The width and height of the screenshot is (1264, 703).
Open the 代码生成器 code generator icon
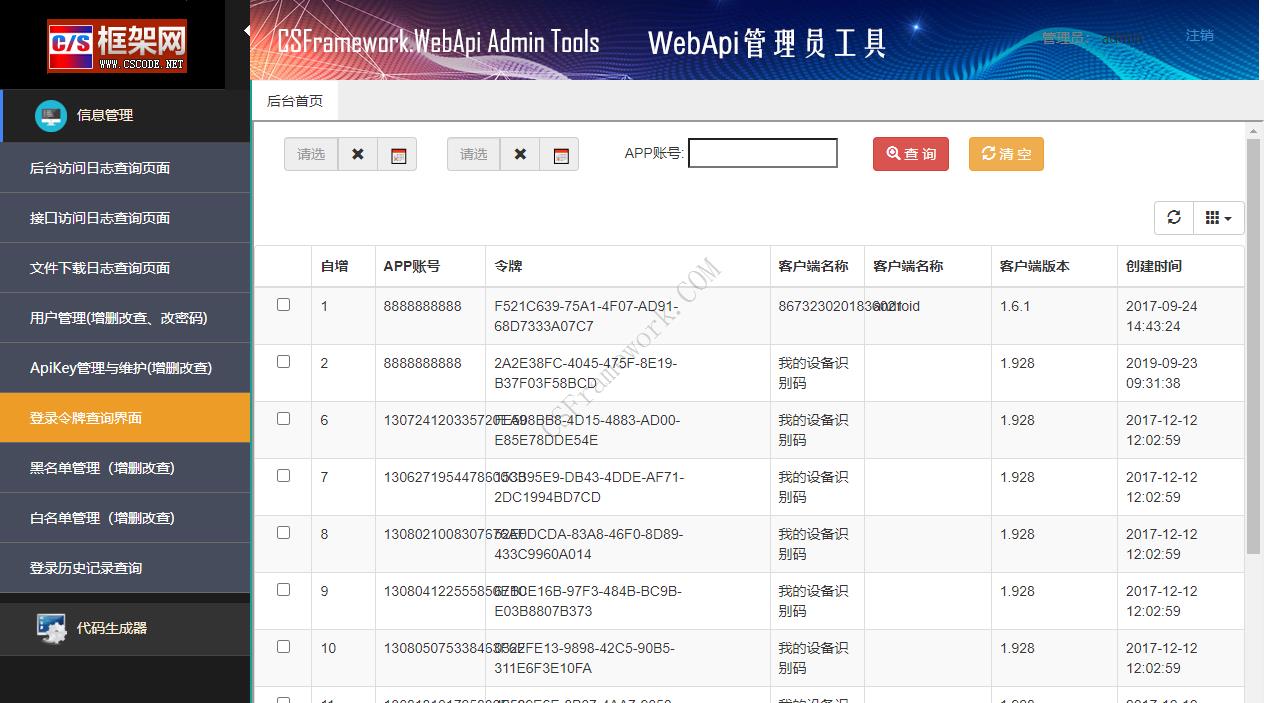coord(49,628)
